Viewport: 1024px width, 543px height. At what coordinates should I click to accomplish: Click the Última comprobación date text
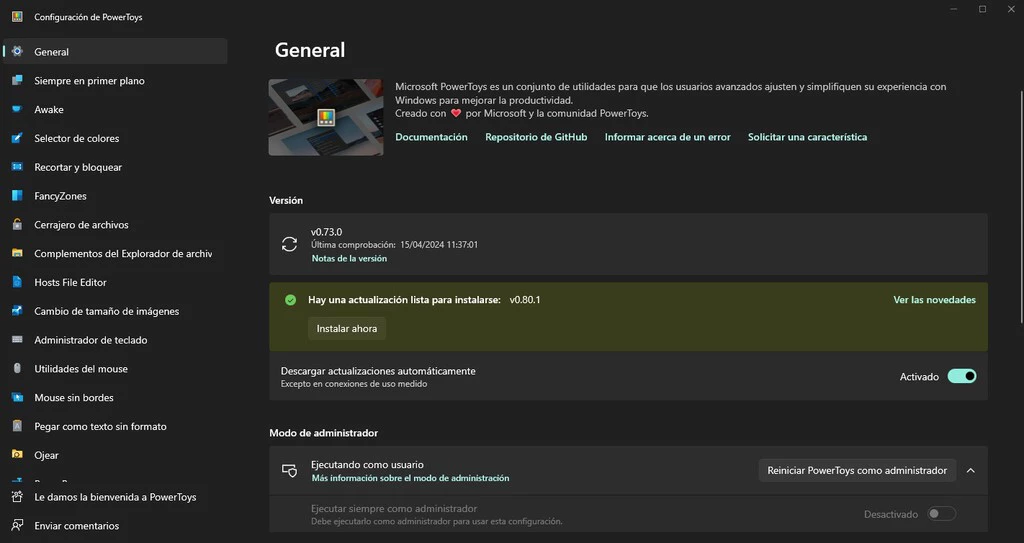[394, 244]
